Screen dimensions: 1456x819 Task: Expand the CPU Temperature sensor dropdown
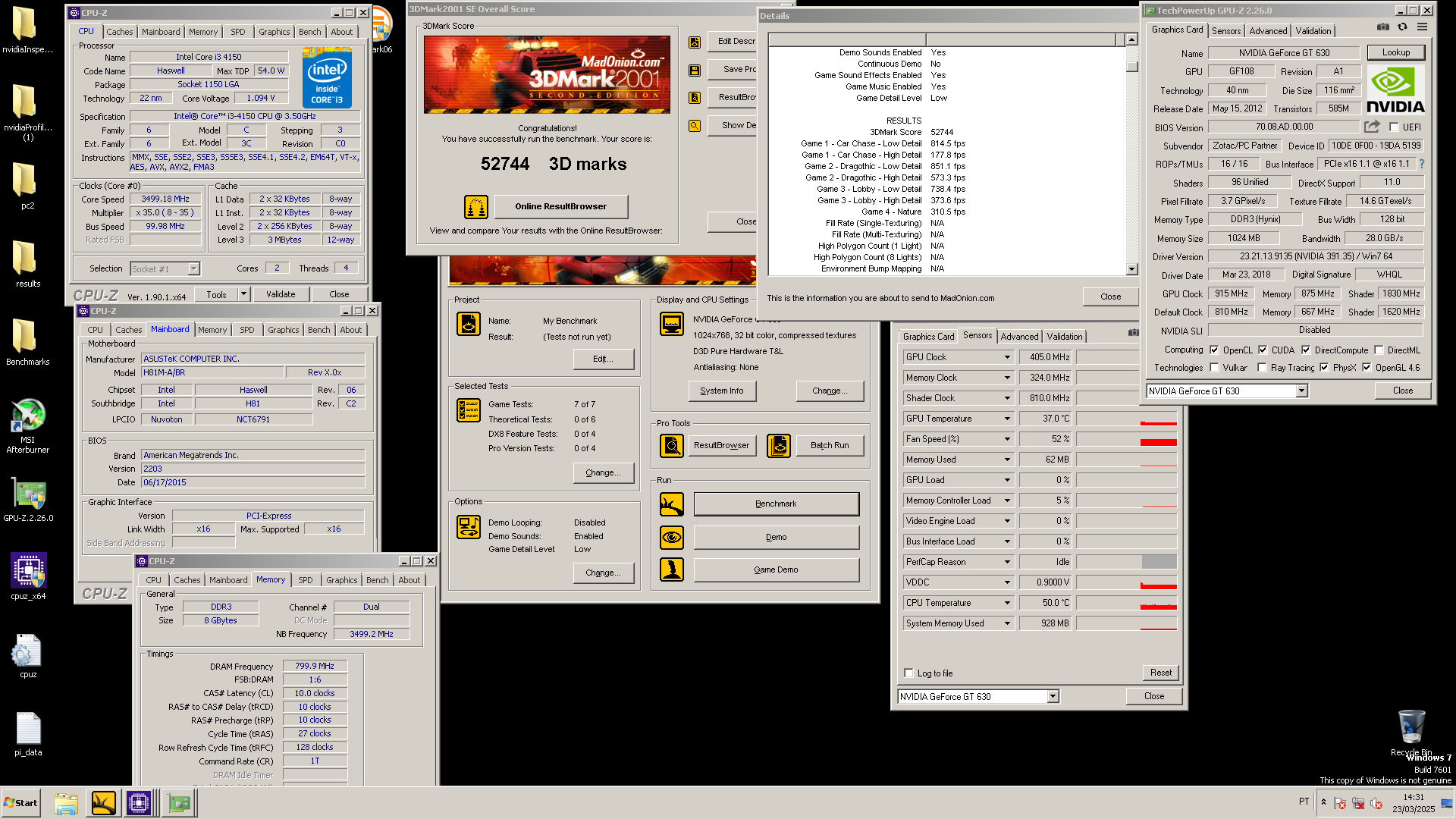1007,603
